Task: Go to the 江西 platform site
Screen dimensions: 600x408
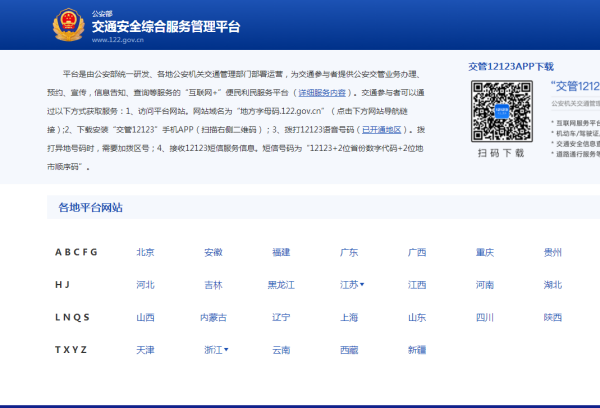Action: coord(417,285)
